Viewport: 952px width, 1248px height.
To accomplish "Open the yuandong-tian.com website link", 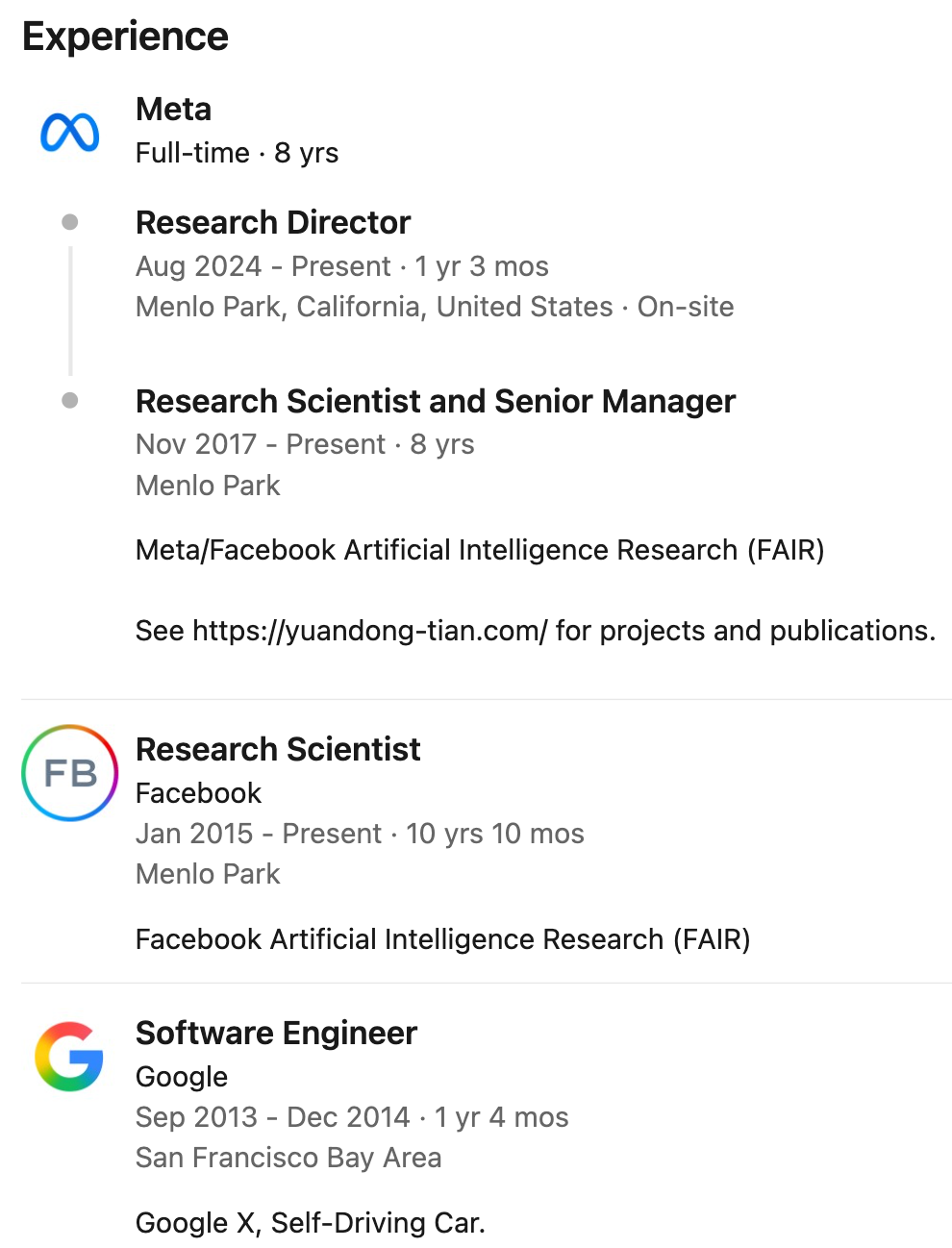I will [370, 631].
